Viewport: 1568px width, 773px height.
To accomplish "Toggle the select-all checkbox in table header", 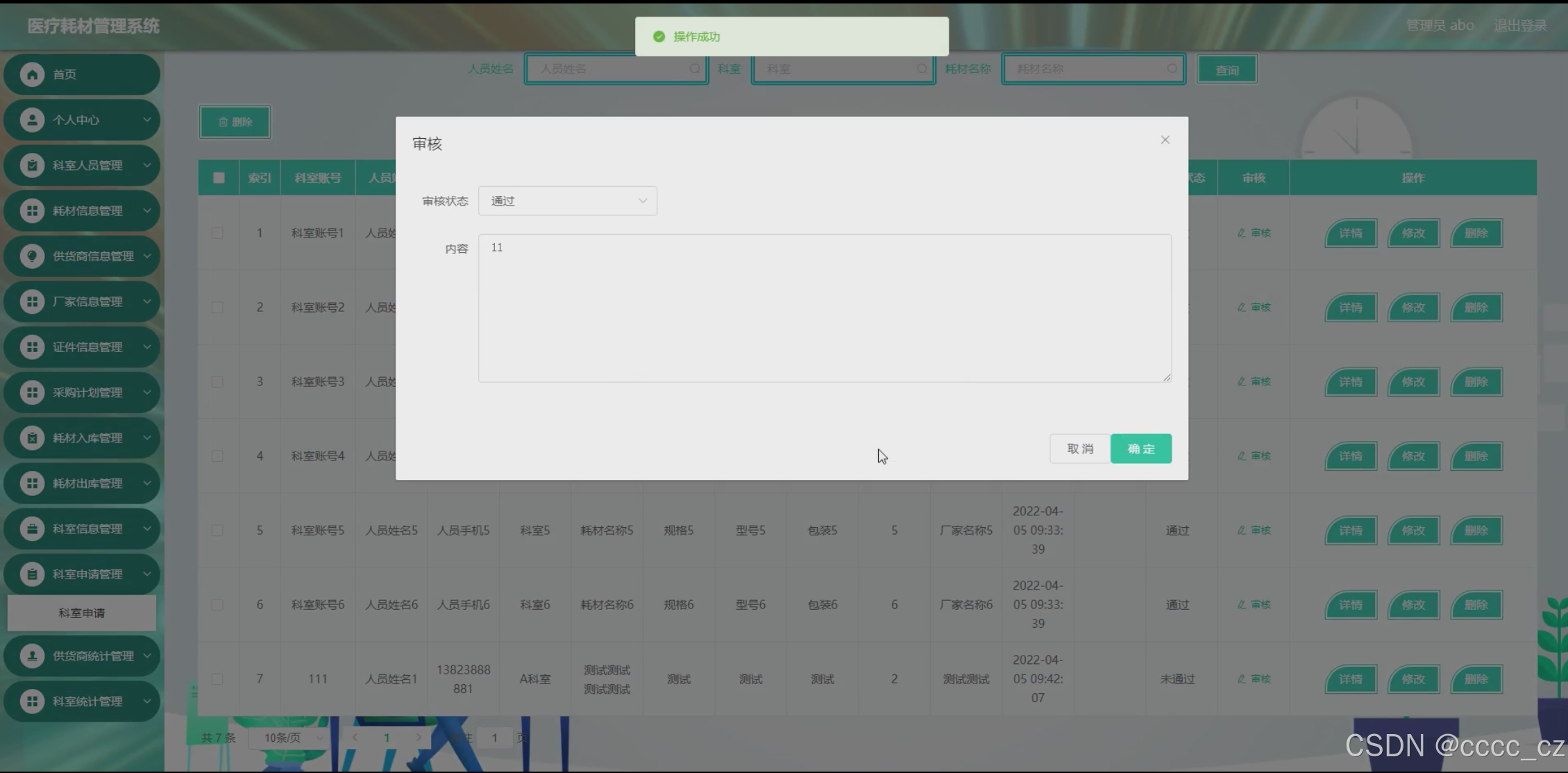I will (219, 178).
